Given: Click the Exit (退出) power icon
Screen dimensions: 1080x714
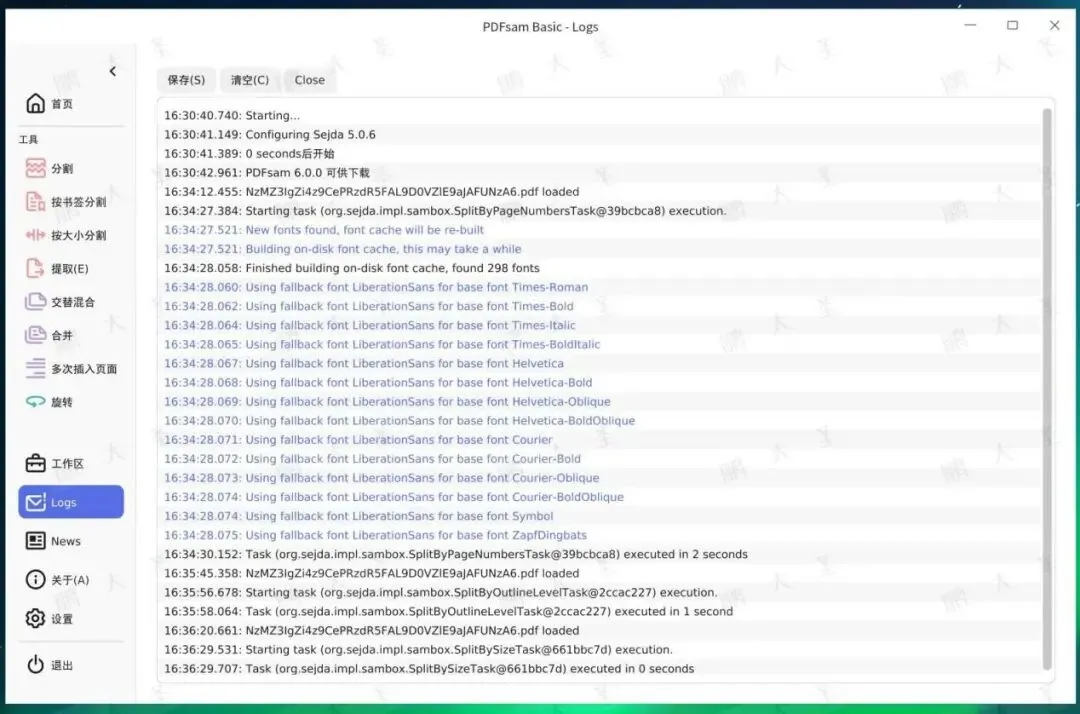Looking at the screenshot, I should pyautogui.click(x=35, y=665).
